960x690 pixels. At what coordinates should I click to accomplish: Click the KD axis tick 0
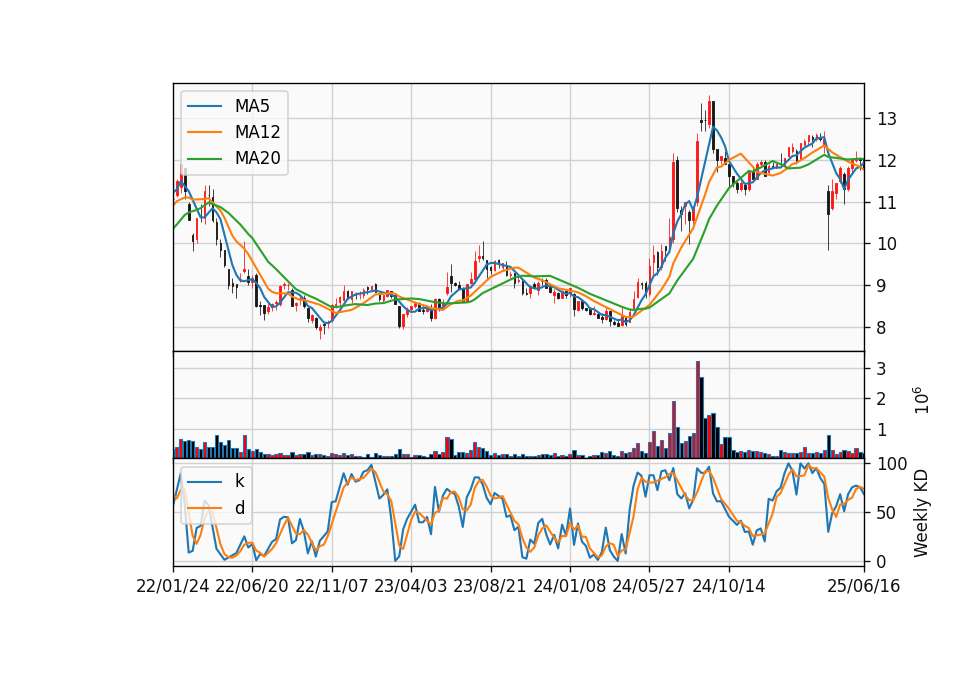tap(882, 562)
